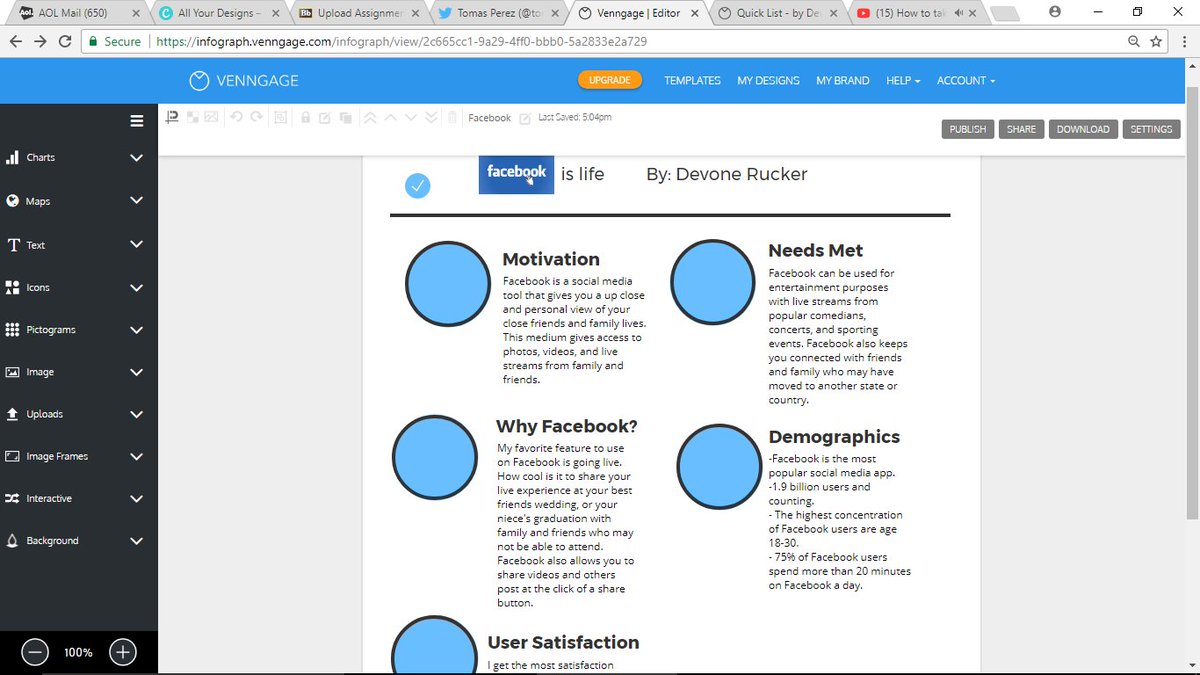Open the TEMPLATES page
The image size is (1200, 675).
(692, 81)
